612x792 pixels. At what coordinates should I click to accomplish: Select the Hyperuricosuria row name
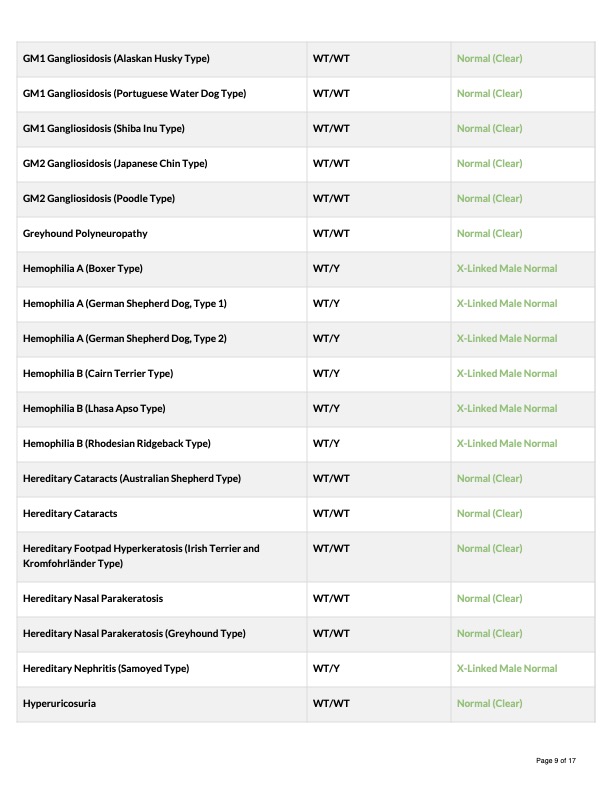tap(59, 704)
